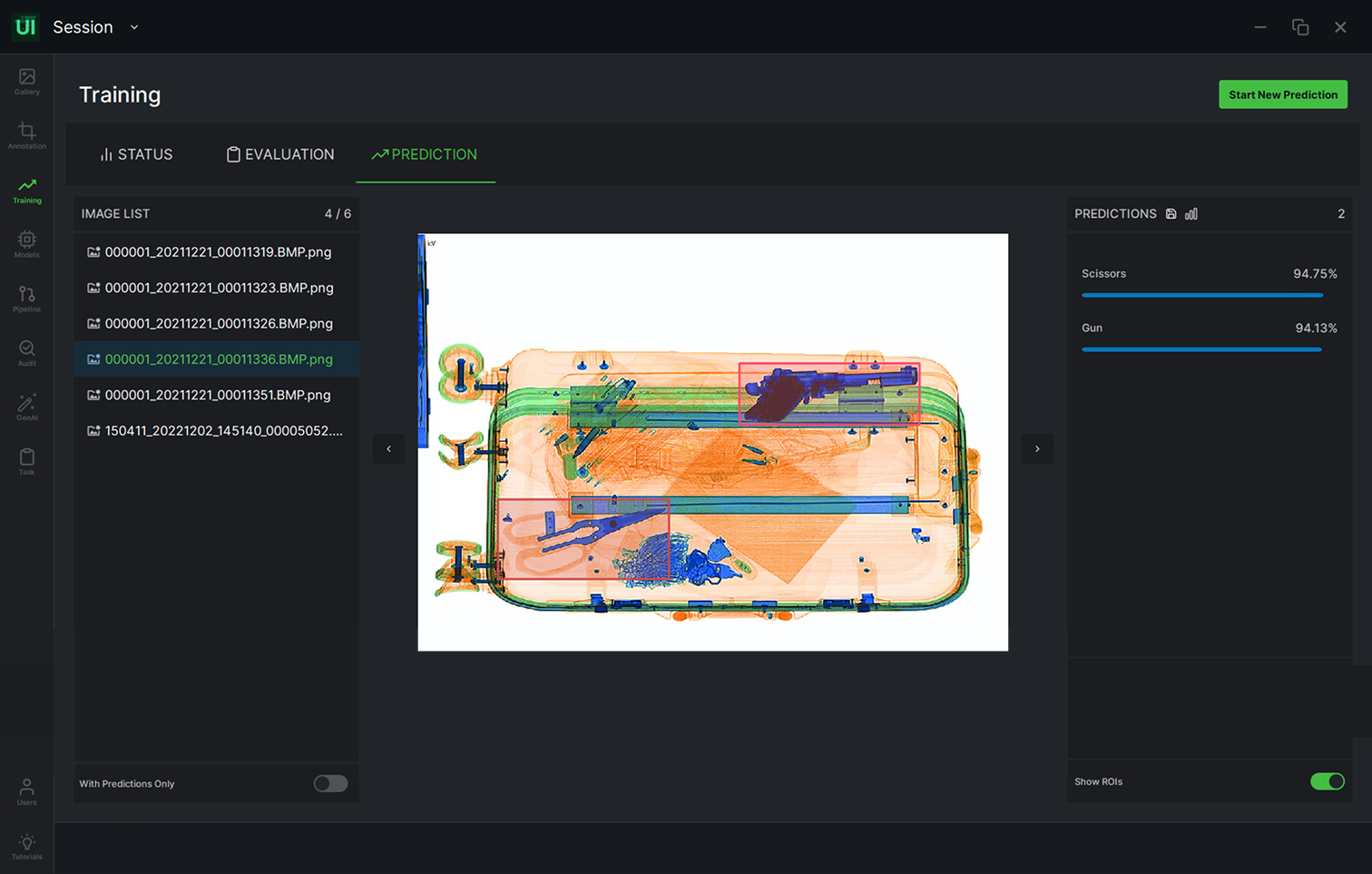
Task: Switch to the EVALUATION tab
Action: pos(279,154)
